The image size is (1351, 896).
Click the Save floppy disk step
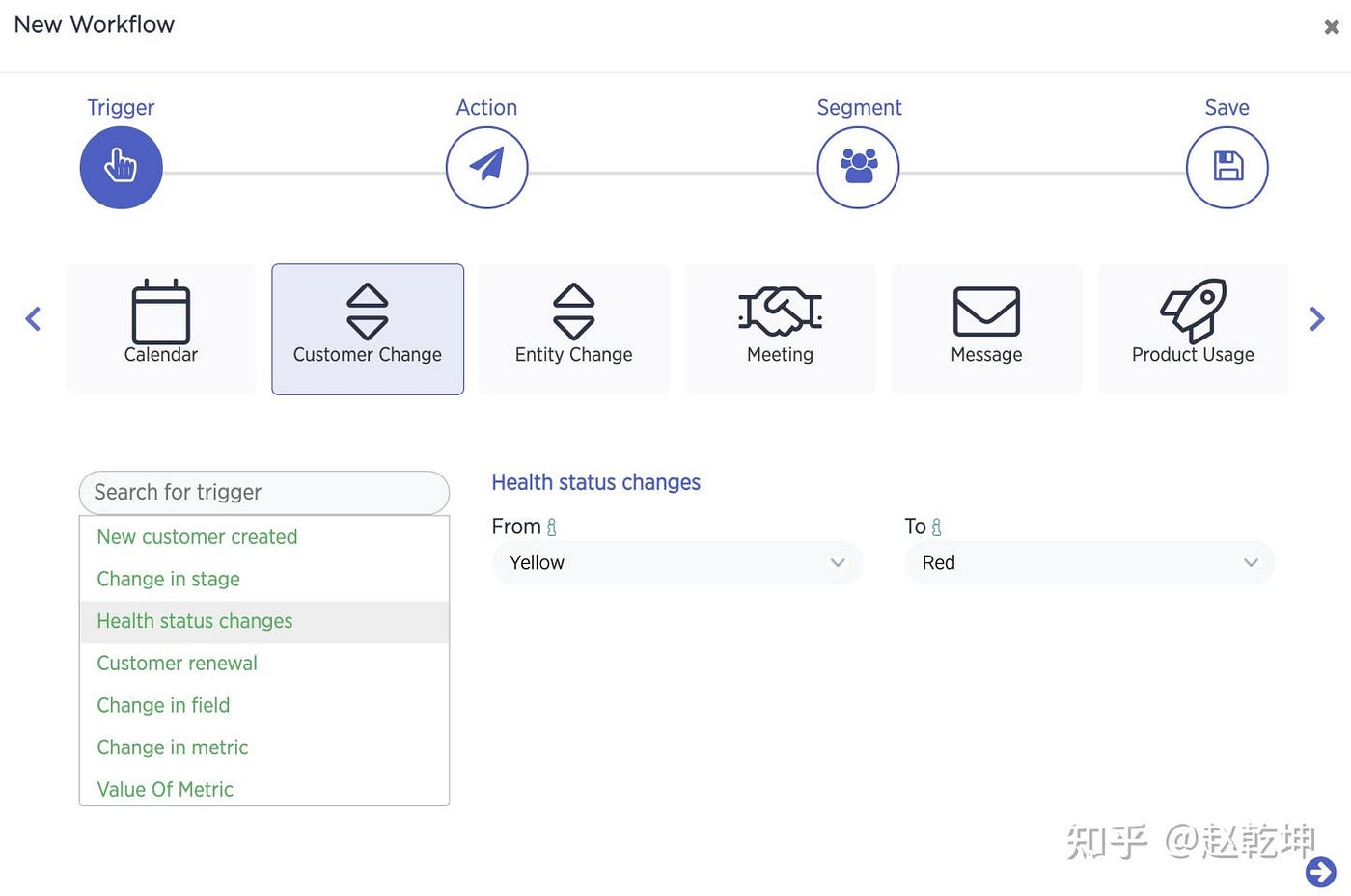1227,168
